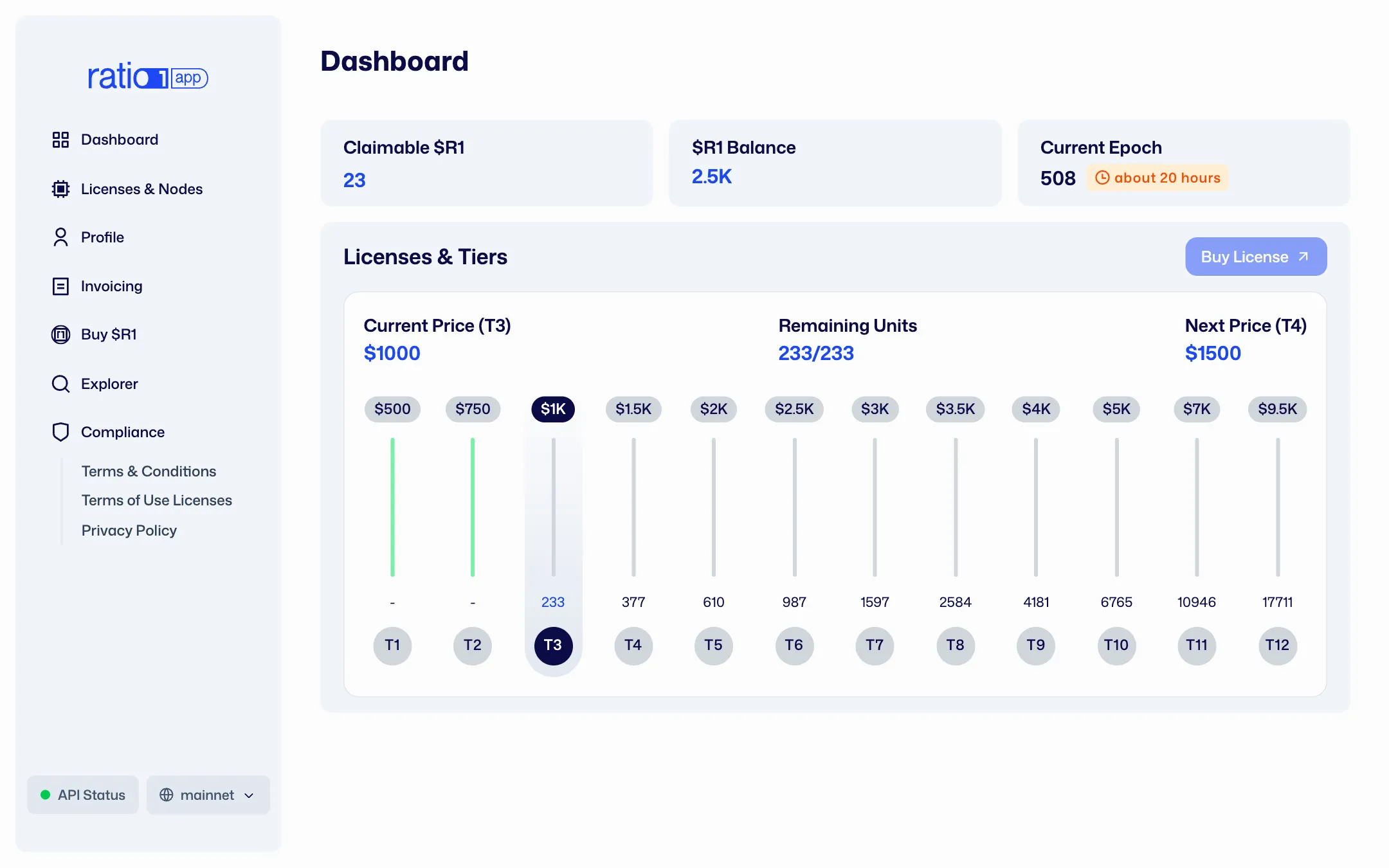Click the ratio1 app logo
This screenshot has width=1389, height=868.
pos(148,77)
